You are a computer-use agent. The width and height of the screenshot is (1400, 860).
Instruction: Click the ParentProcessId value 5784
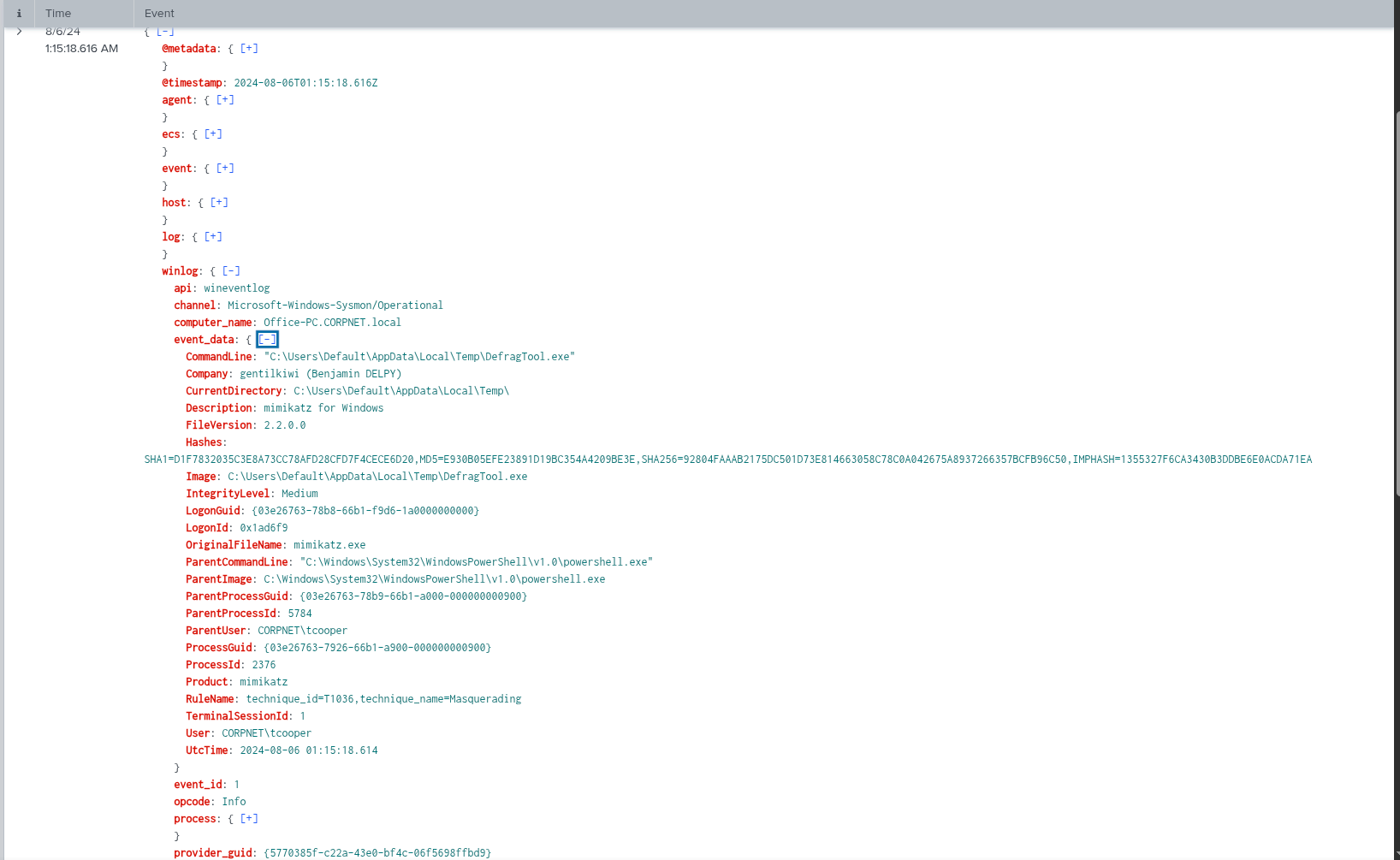(x=300, y=614)
